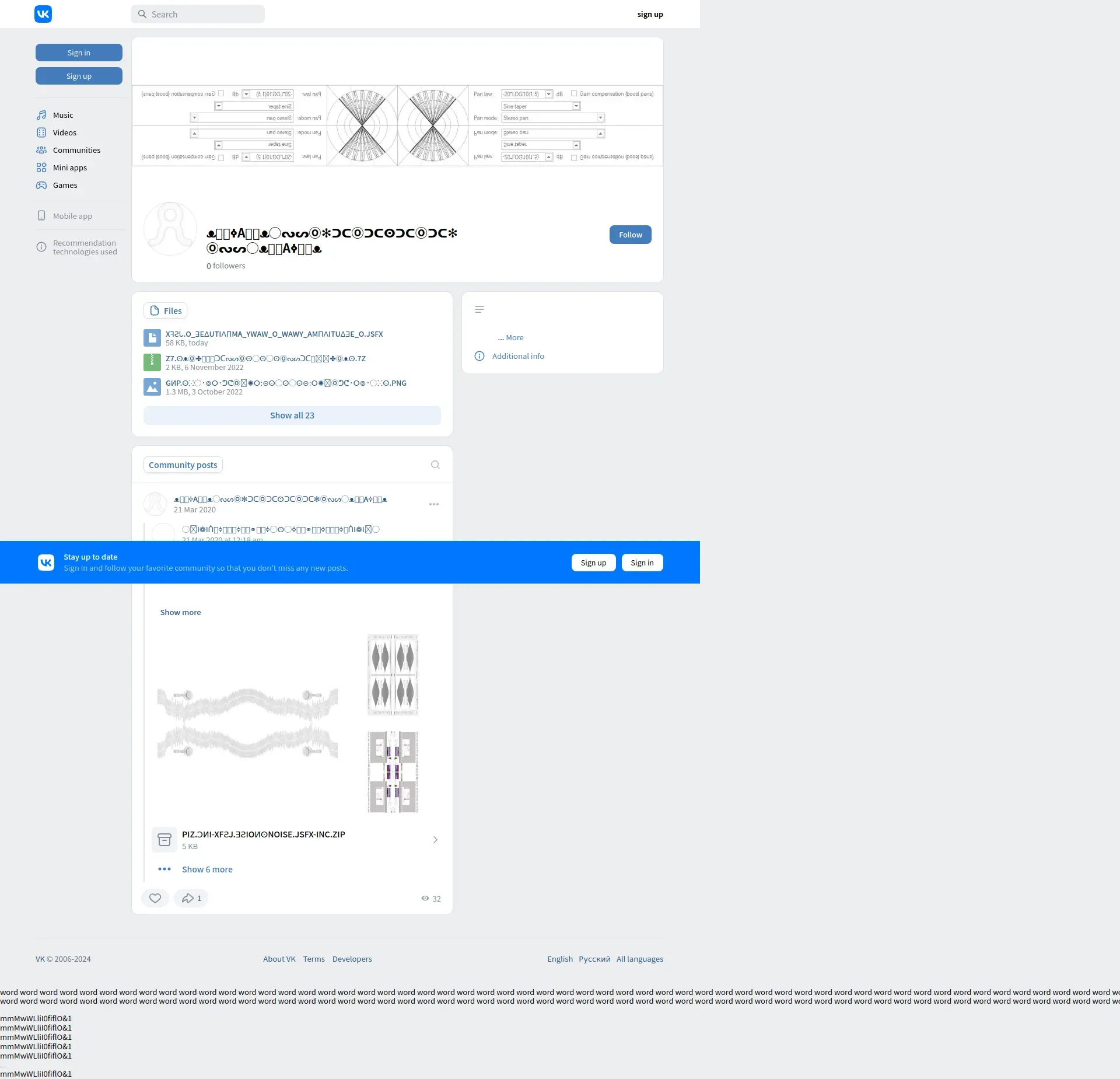Expand Show 6 more attachments
This screenshot has width=1120, height=1079.
[207, 870]
